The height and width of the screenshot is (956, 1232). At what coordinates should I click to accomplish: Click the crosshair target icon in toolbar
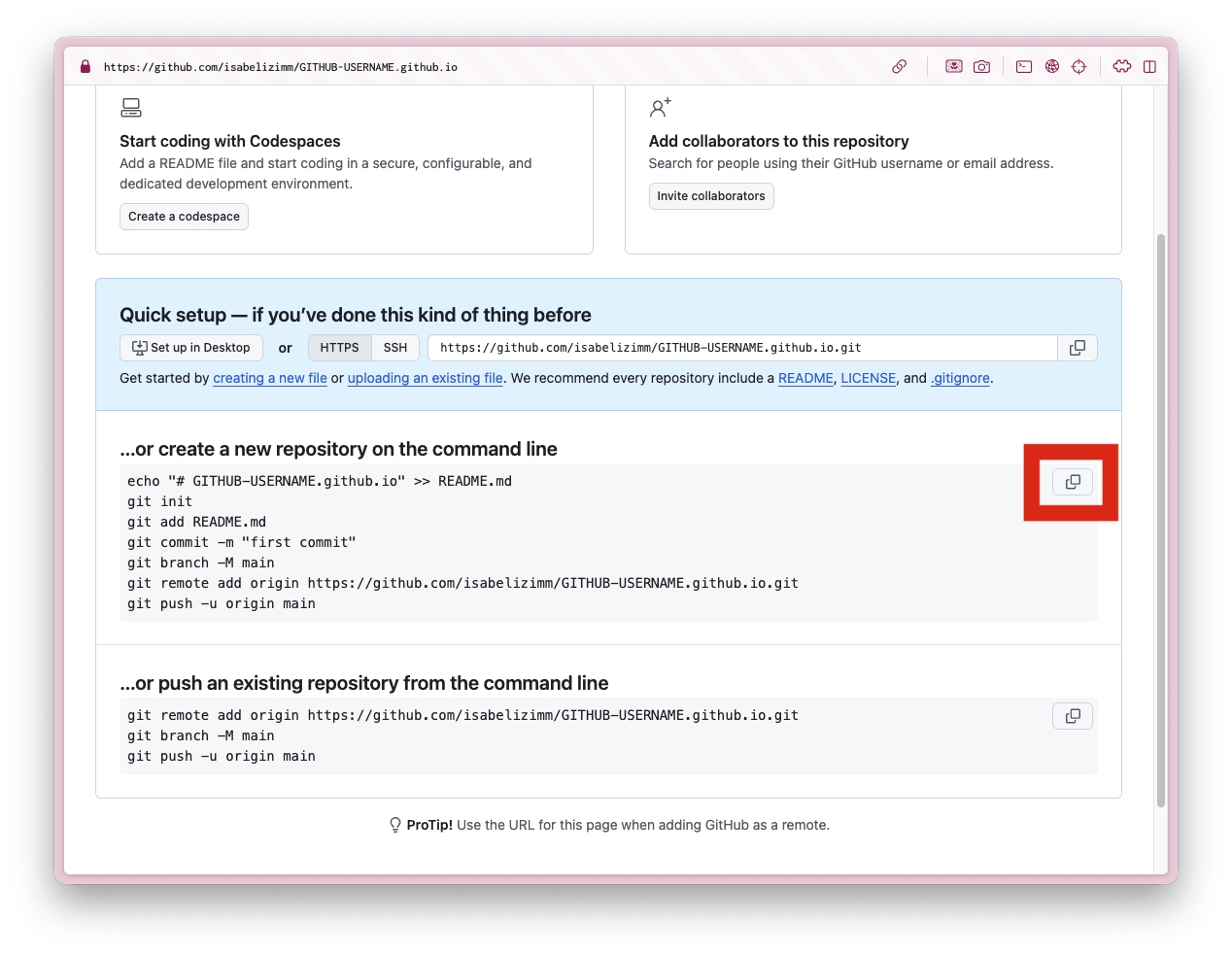pos(1078,67)
